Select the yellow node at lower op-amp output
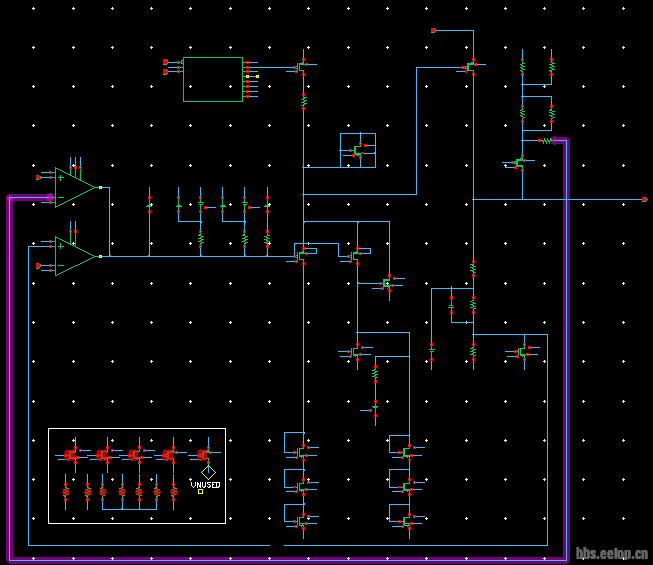The image size is (653, 565). click(100, 256)
